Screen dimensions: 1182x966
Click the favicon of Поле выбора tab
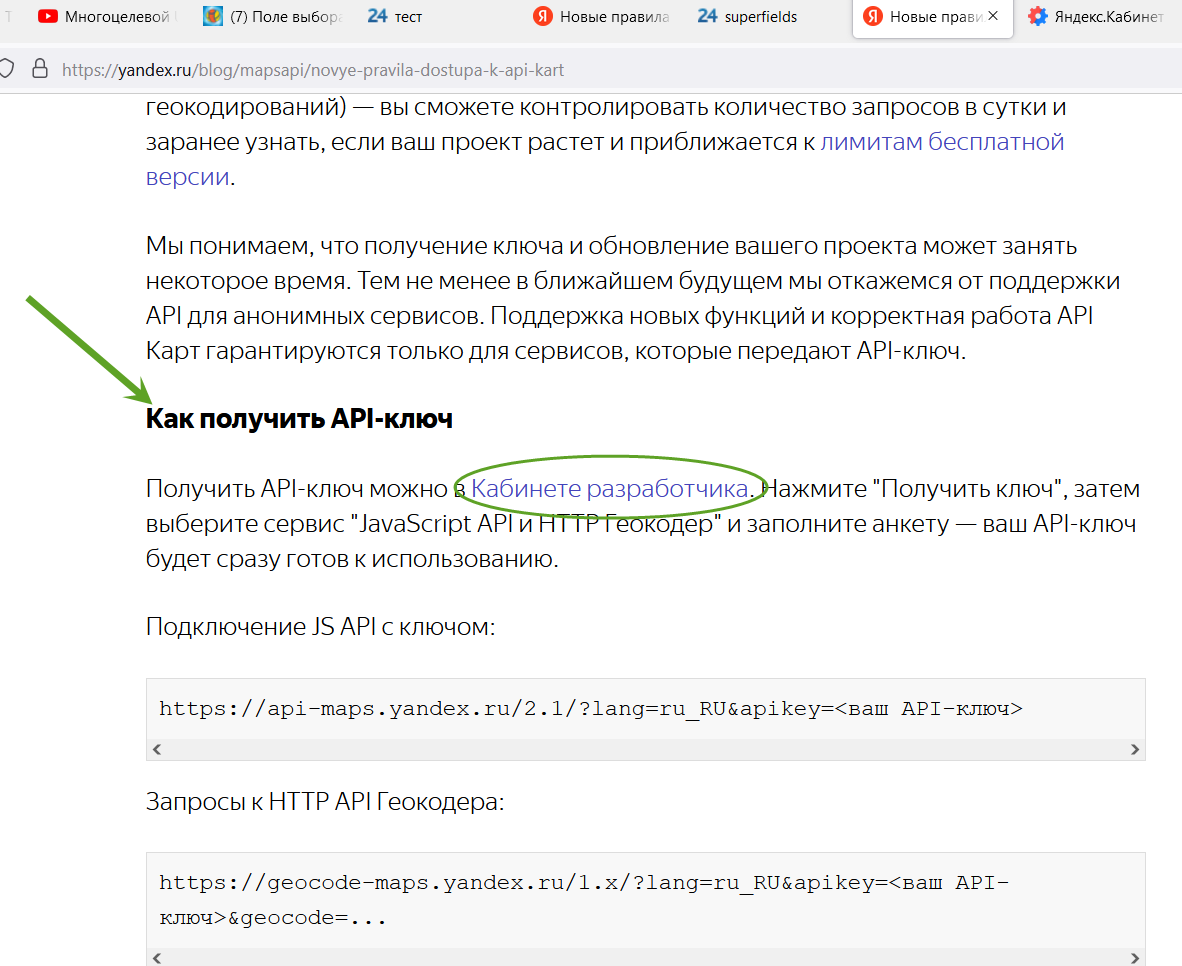pos(213,16)
